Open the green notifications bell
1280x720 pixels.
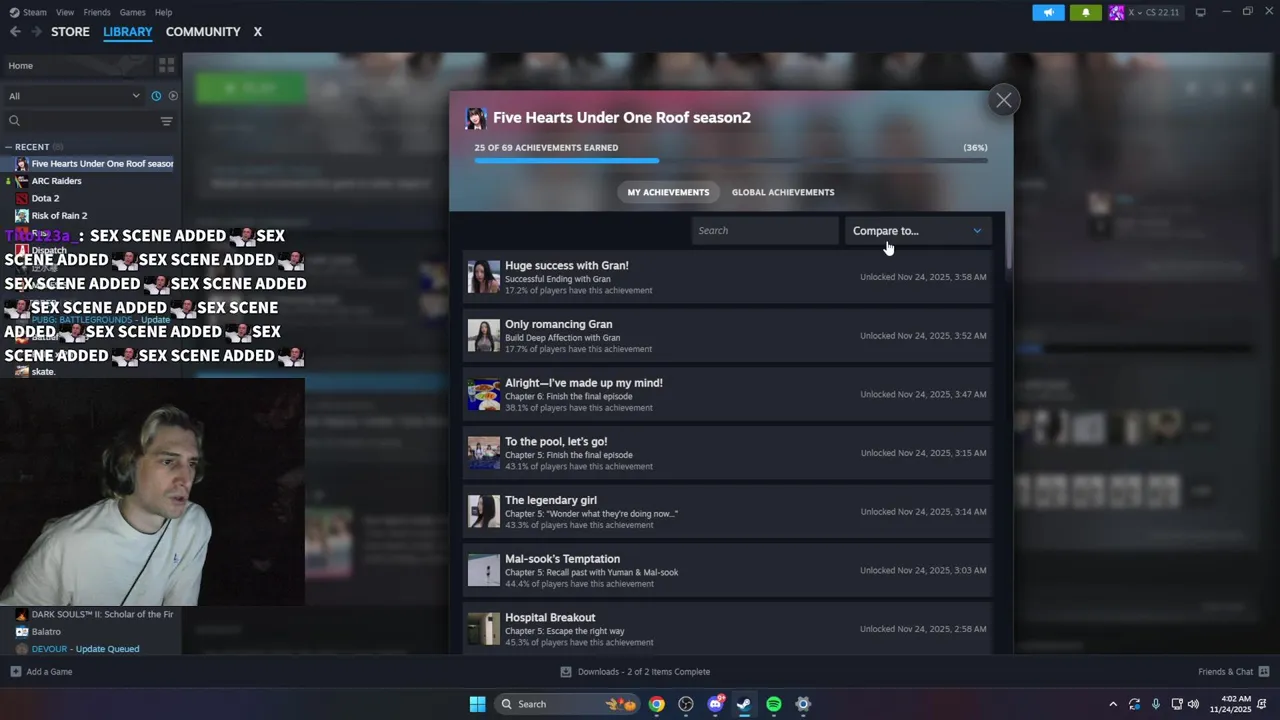click(1086, 12)
